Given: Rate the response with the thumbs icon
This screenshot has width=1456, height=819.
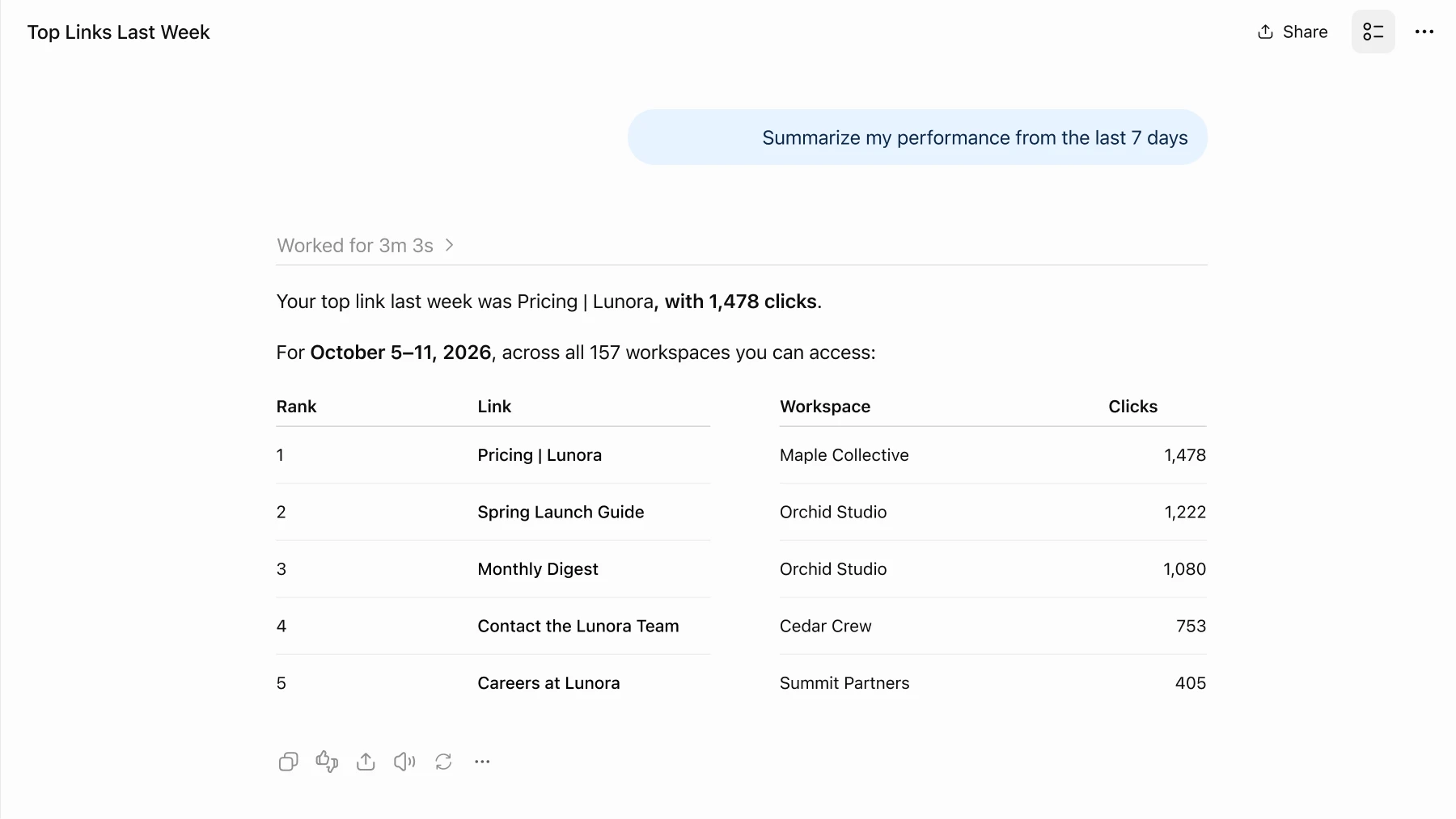Looking at the screenshot, I should click(x=327, y=762).
